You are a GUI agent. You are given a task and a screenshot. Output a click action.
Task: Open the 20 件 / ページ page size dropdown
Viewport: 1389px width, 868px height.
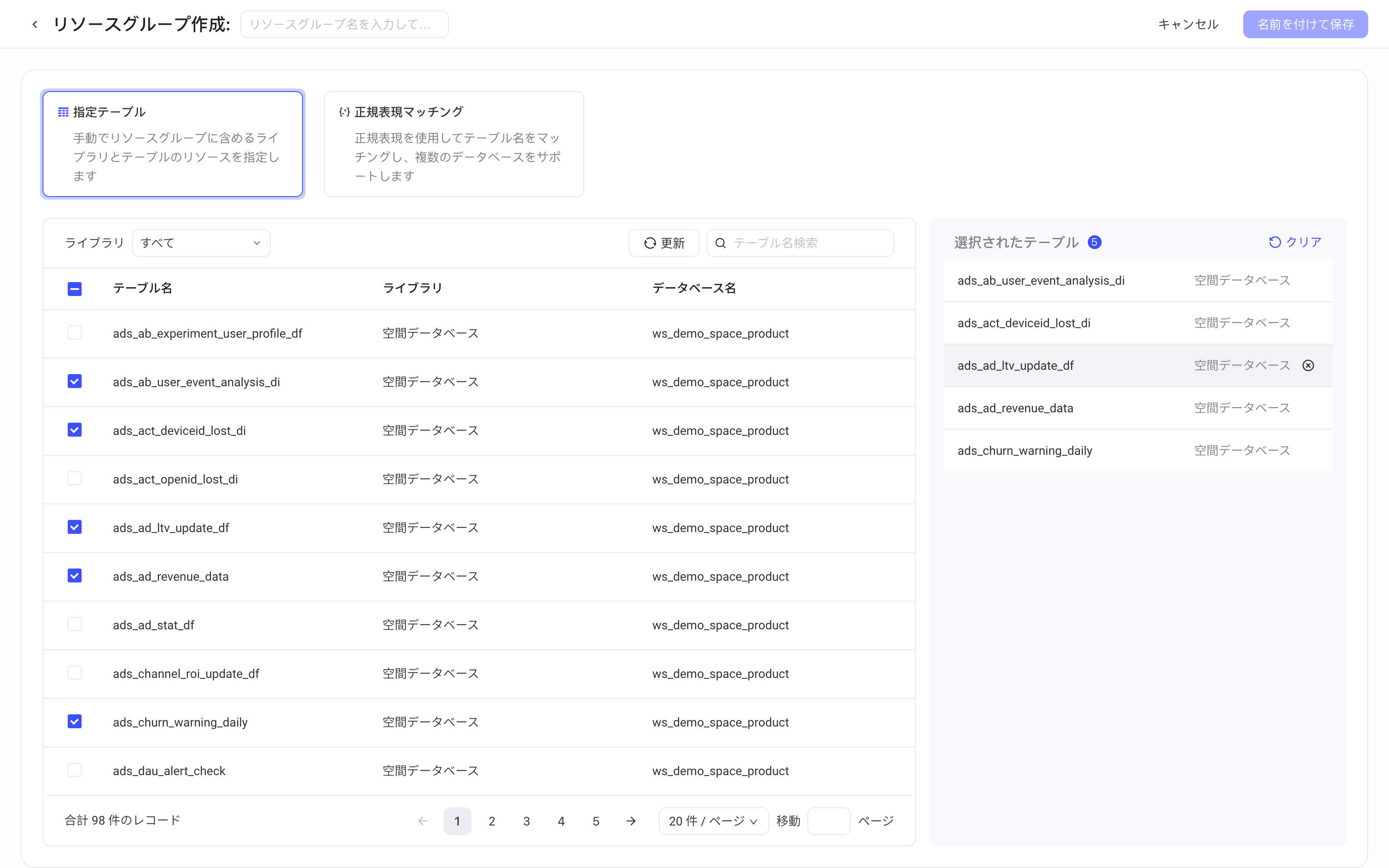(x=714, y=821)
